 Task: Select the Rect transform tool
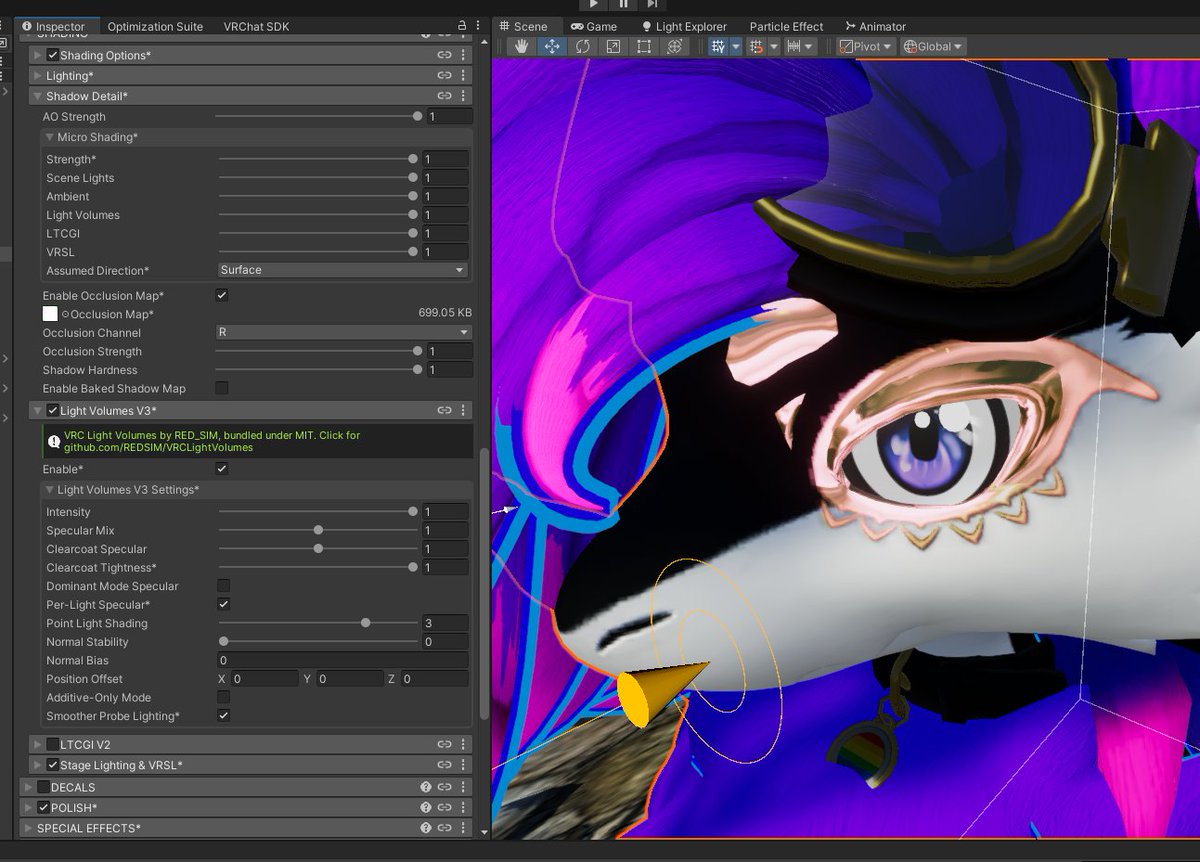(643, 46)
